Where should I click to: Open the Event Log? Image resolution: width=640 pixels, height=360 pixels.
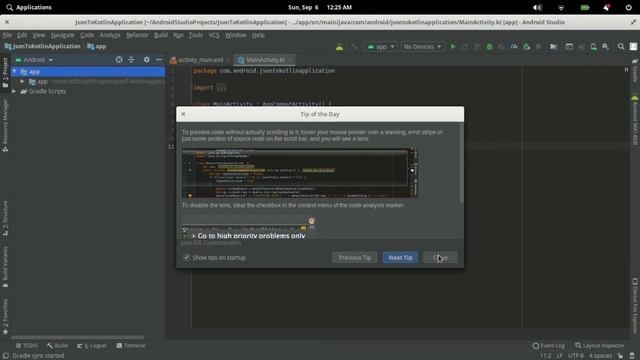[549, 345]
